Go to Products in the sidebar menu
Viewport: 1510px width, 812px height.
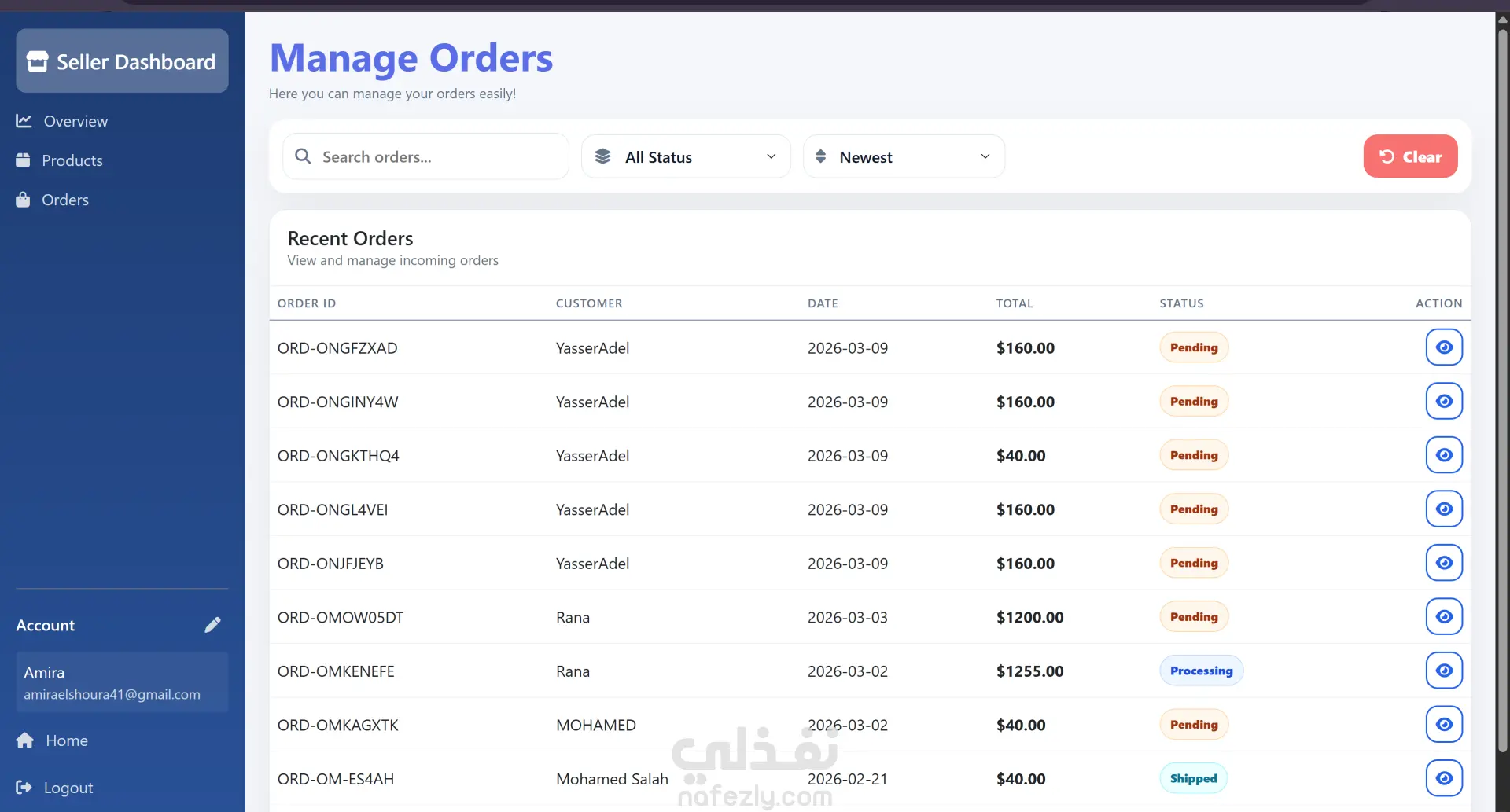72,160
